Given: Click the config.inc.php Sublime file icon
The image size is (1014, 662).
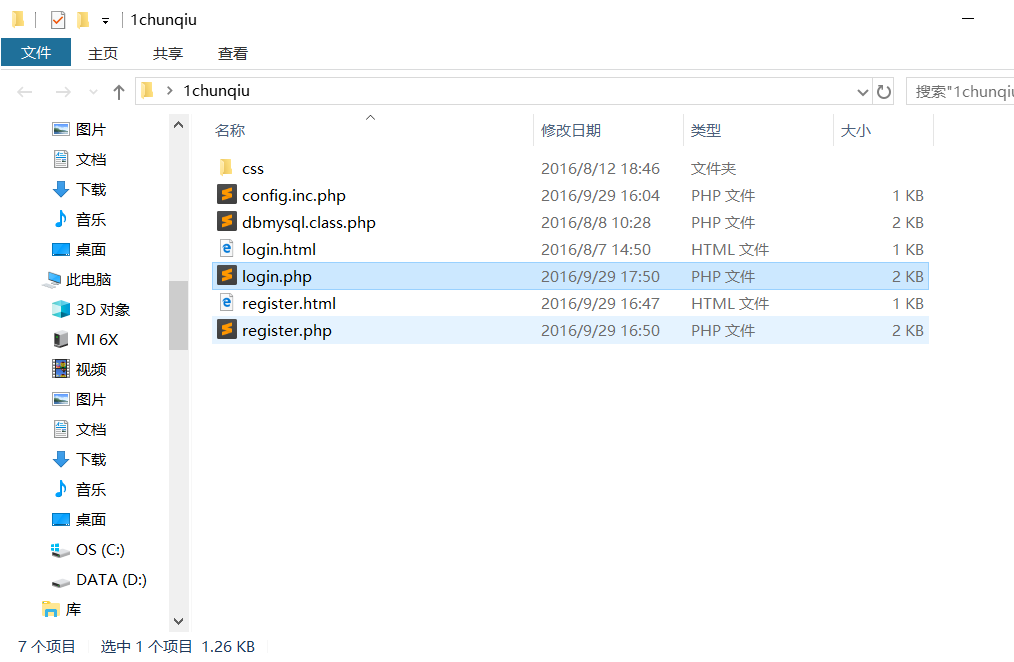Looking at the screenshot, I should (x=226, y=195).
